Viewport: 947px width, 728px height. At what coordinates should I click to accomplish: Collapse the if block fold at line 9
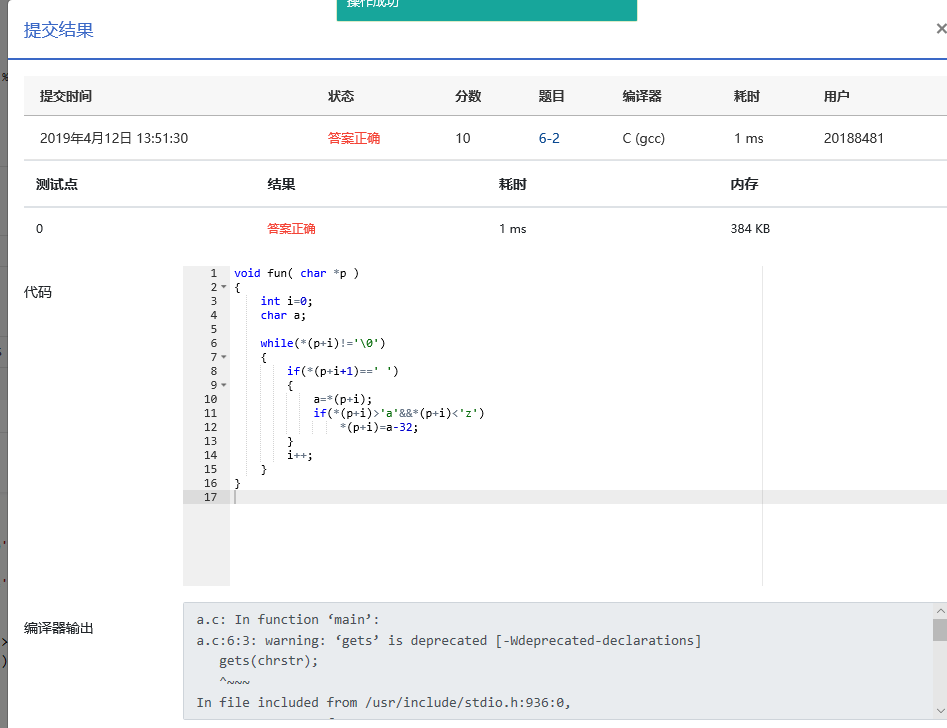(x=224, y=385)
